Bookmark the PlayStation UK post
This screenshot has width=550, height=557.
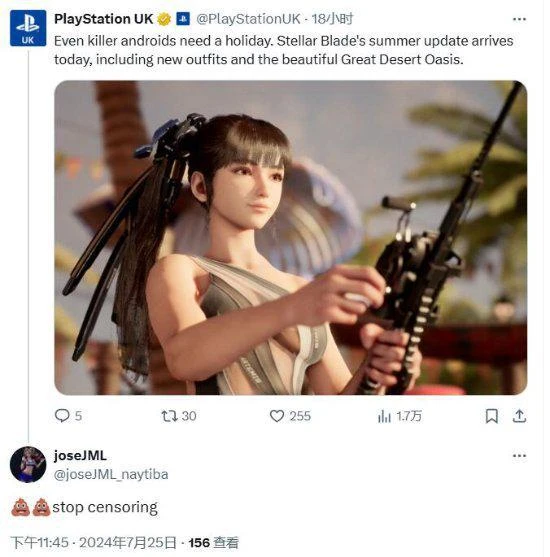coord(491,416)
